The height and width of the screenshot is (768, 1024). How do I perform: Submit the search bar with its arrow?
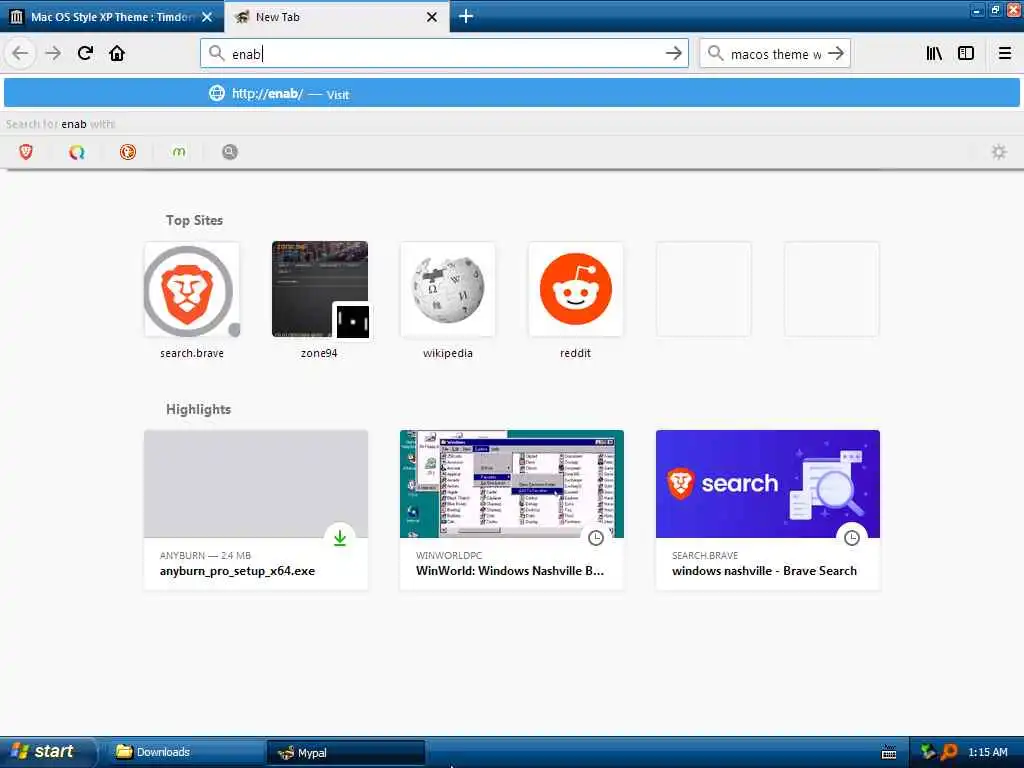coord(836,54)
